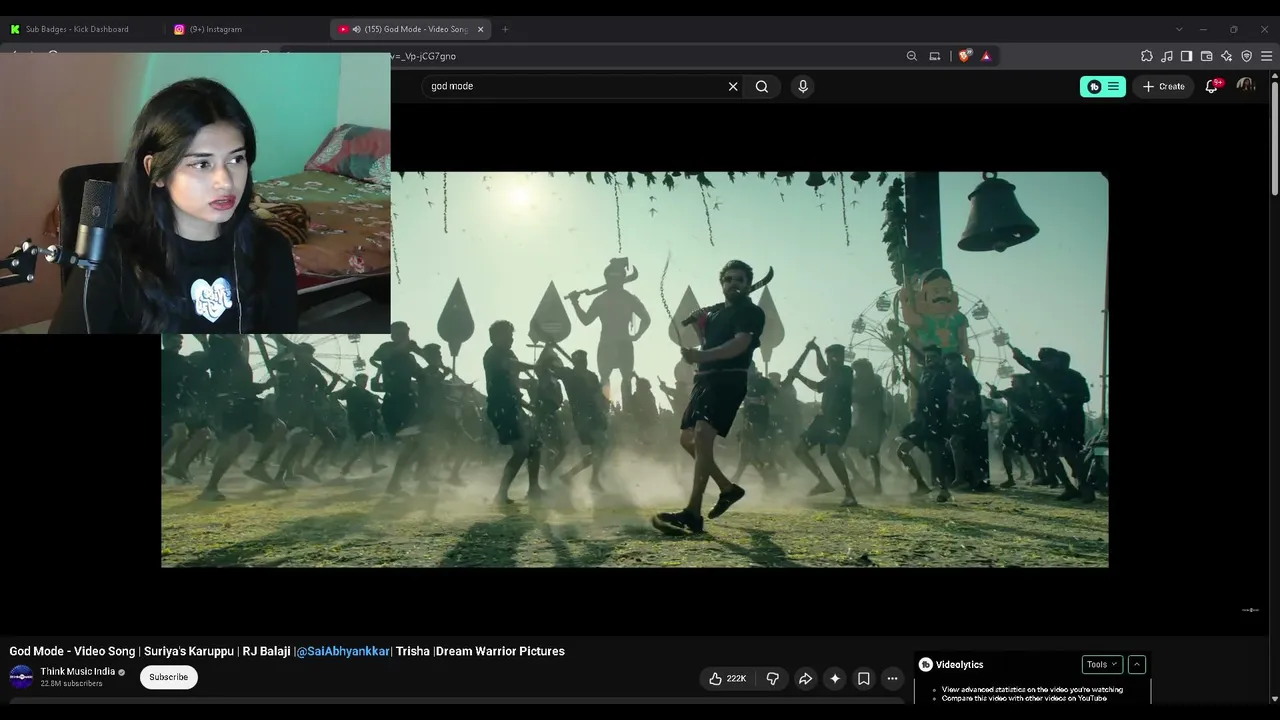1280x720 pixels.
Task: Open the YouTube account avatar menu
Action: [1245, 86]
